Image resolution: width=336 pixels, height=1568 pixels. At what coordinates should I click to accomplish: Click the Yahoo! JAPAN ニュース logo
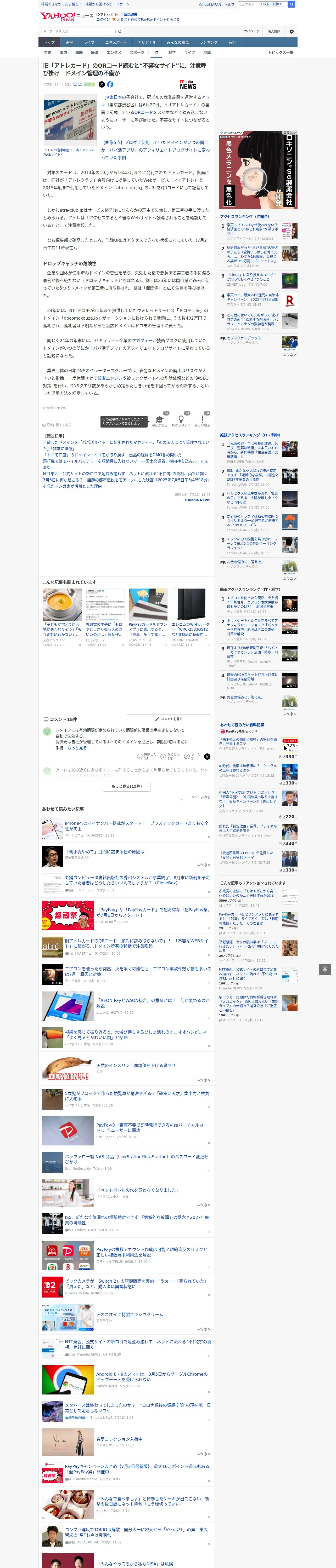66,16
